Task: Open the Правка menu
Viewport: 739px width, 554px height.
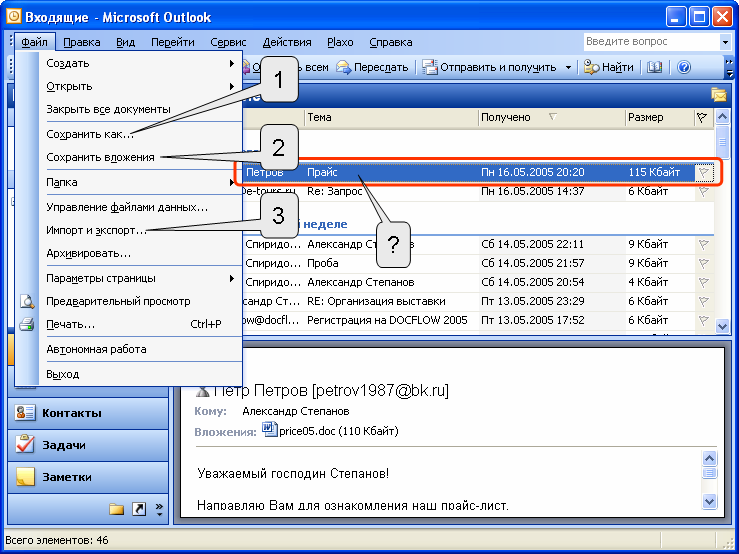Action: pos(82,42)
